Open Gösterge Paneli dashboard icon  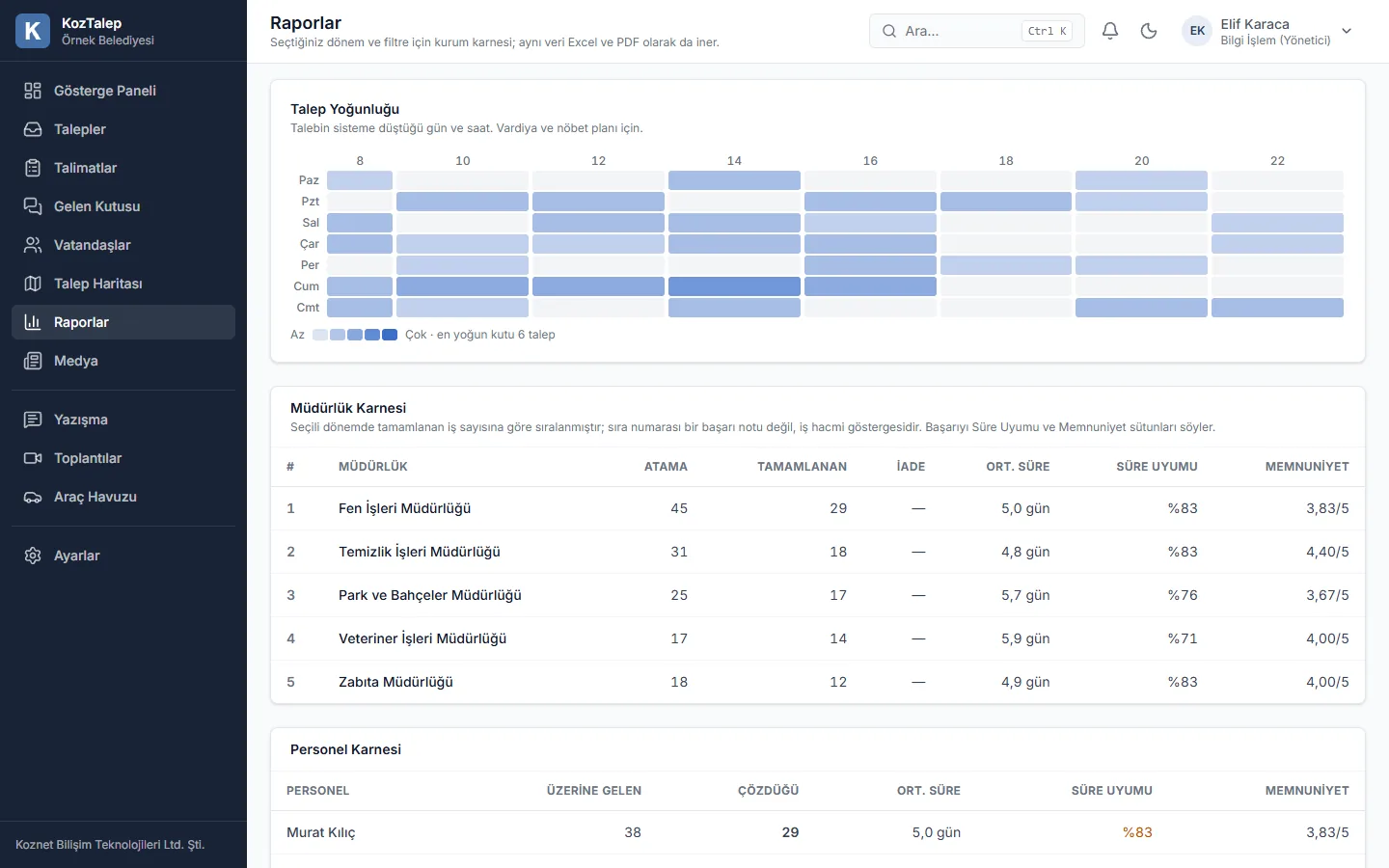(33, 91)
